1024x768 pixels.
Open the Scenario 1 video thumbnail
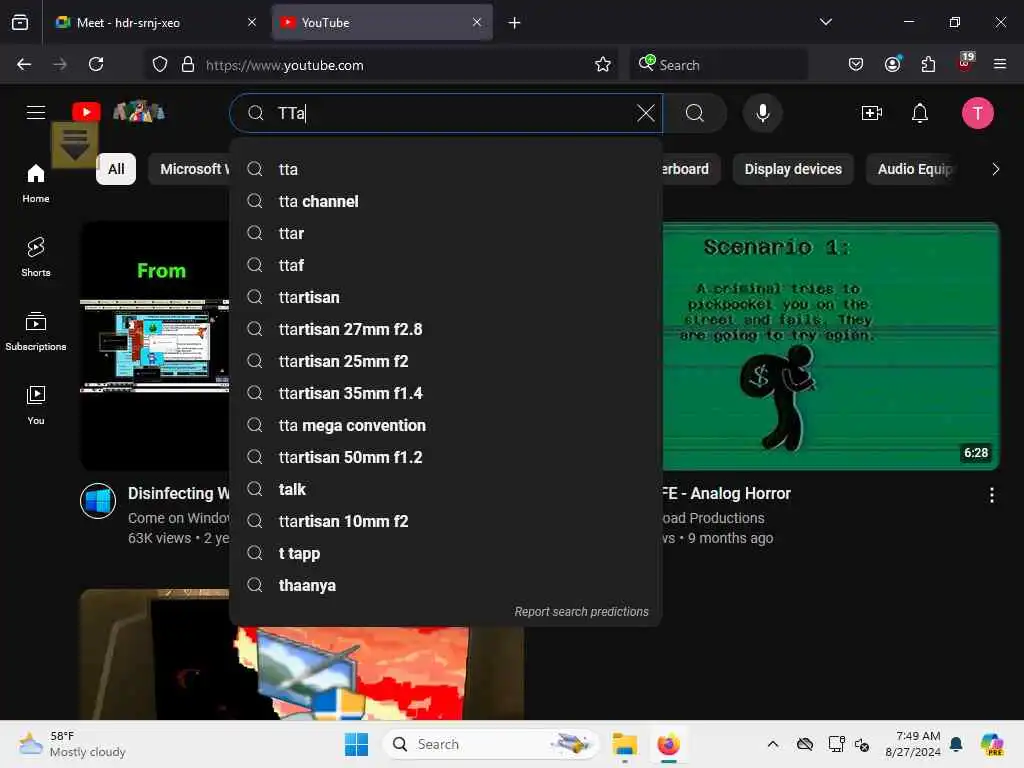[x=831, y=346]
